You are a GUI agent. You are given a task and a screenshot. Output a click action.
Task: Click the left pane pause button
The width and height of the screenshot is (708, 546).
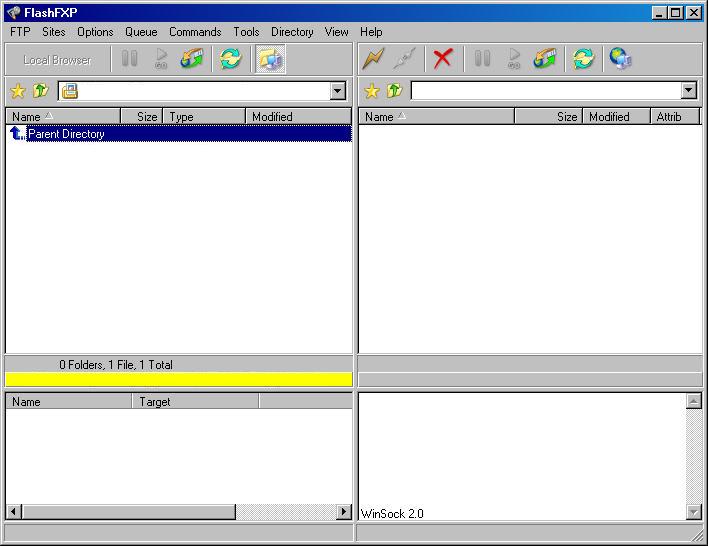click(x=130, y=59)
